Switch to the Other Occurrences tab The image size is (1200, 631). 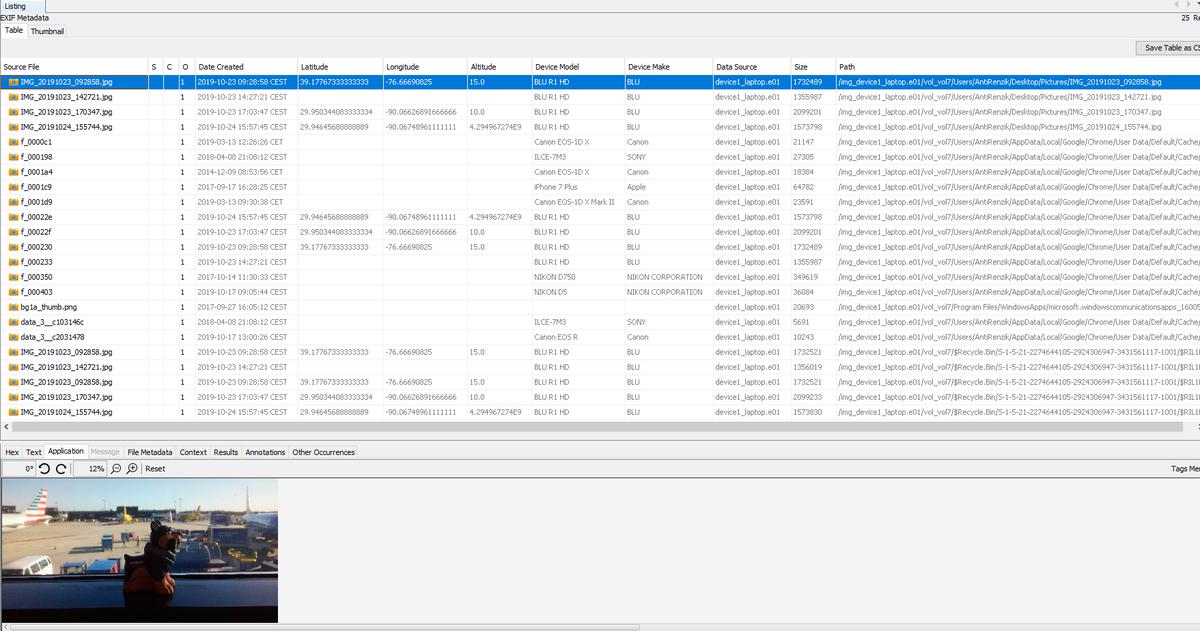[x=323, y=452]
